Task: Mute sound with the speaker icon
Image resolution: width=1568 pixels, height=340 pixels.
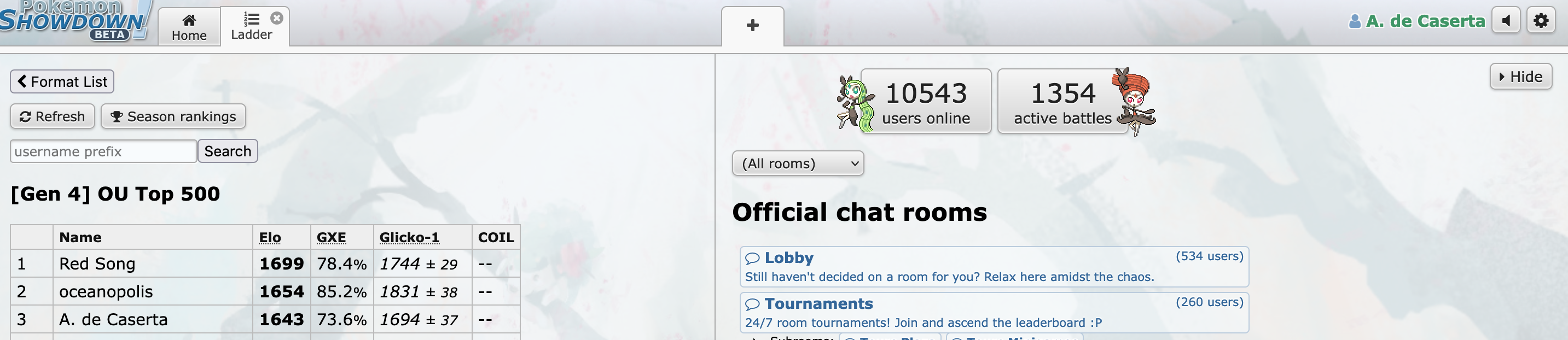Action: point(1506,21)
